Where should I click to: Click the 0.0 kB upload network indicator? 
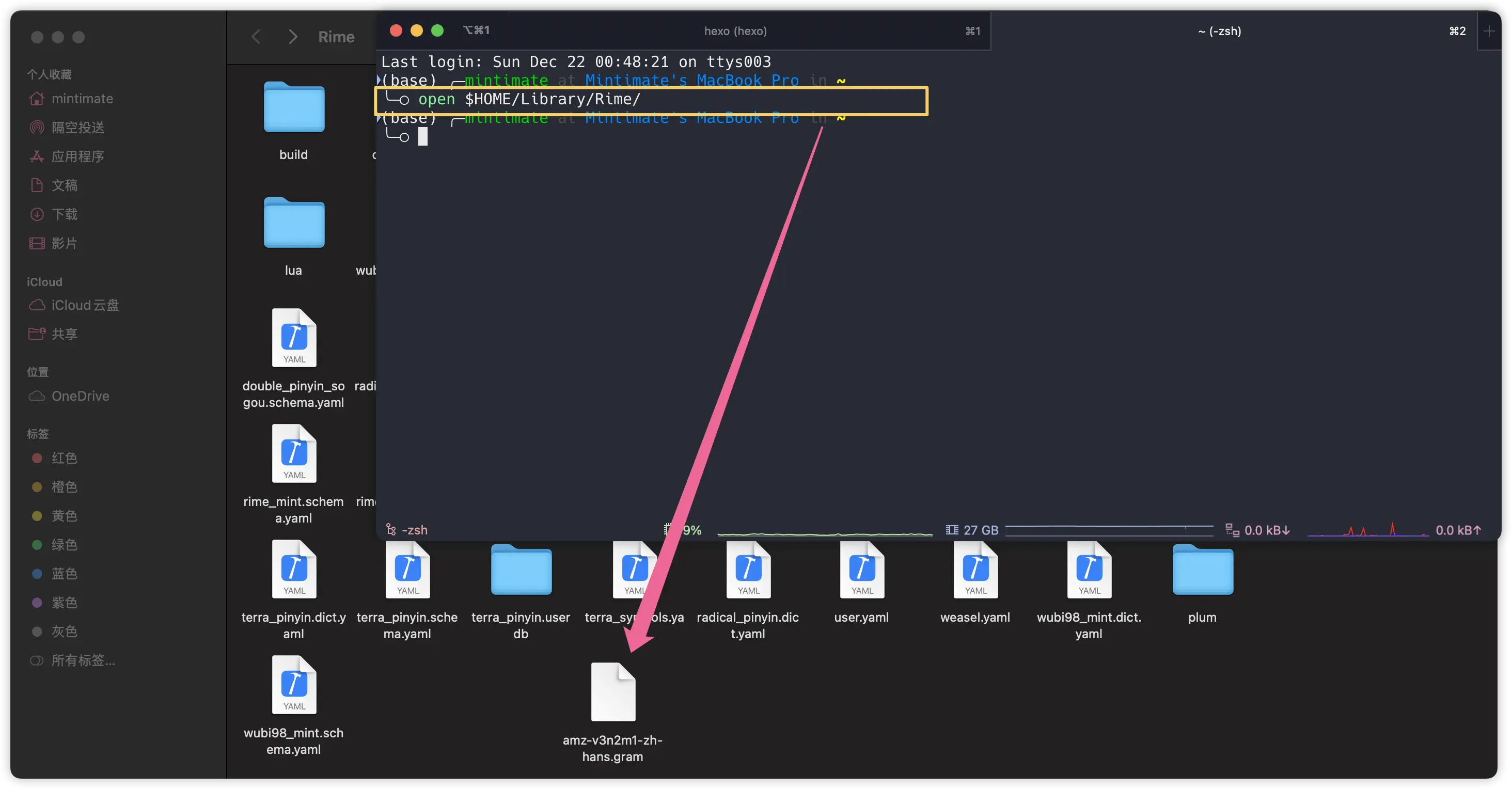click(x=1459, y=530)
